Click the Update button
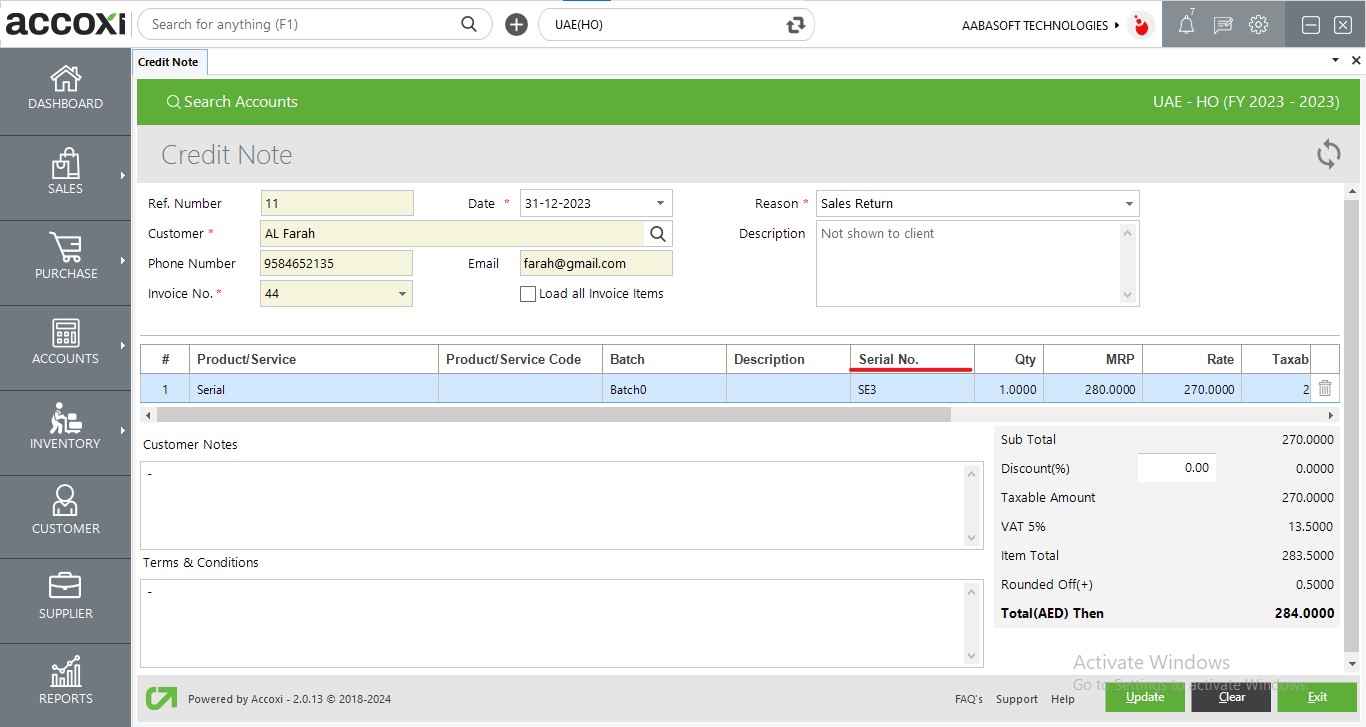This screenshot has height=727, width=1366. tap(1144, 697)
